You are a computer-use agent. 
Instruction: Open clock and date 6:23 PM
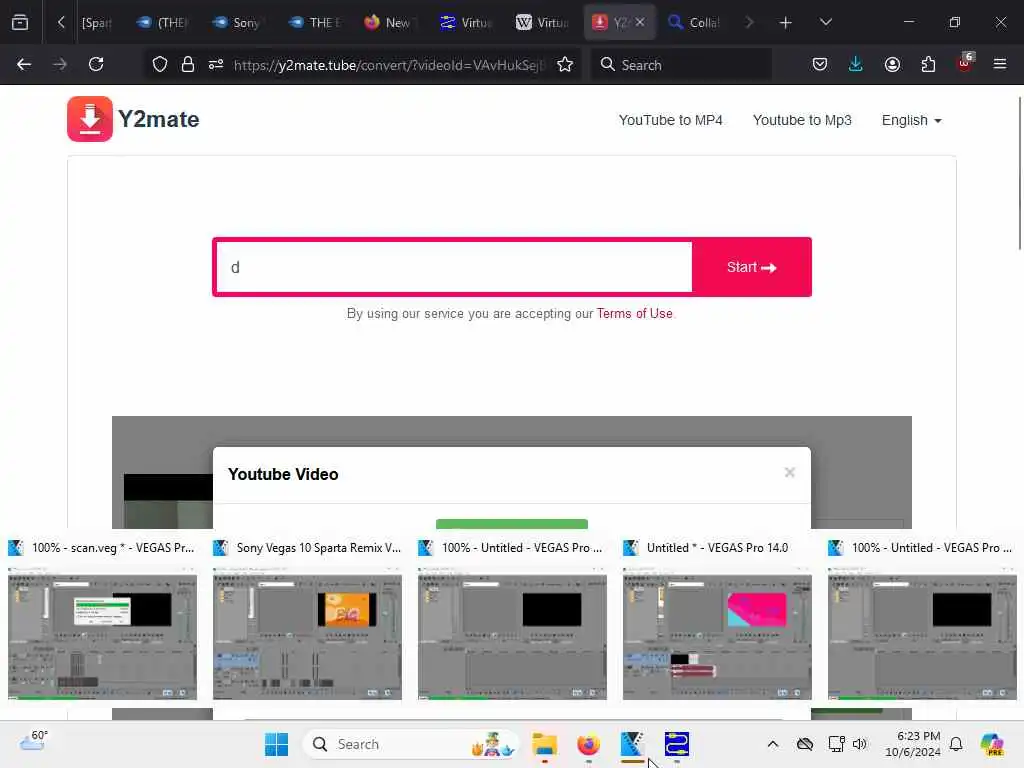(912, 744)
